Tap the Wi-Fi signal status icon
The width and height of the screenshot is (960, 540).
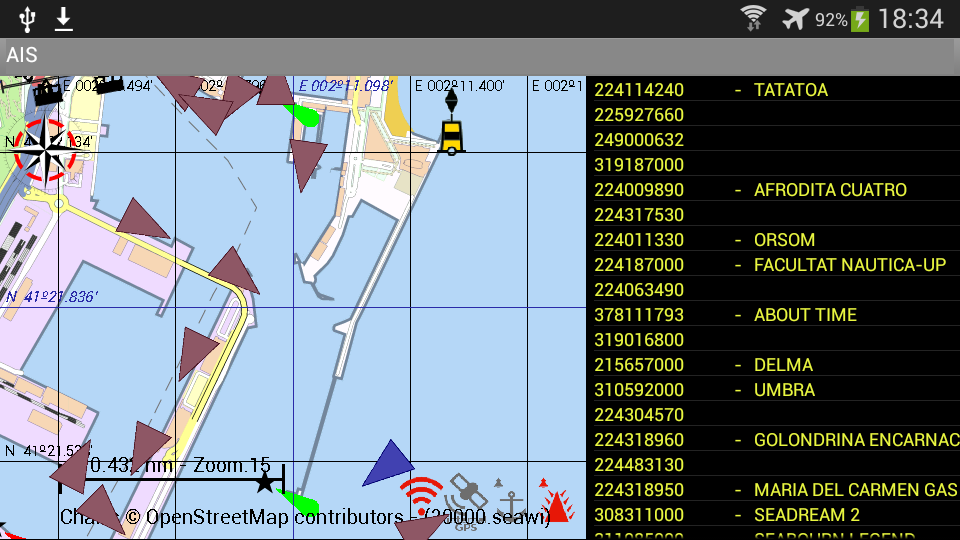tap(753, 18)
